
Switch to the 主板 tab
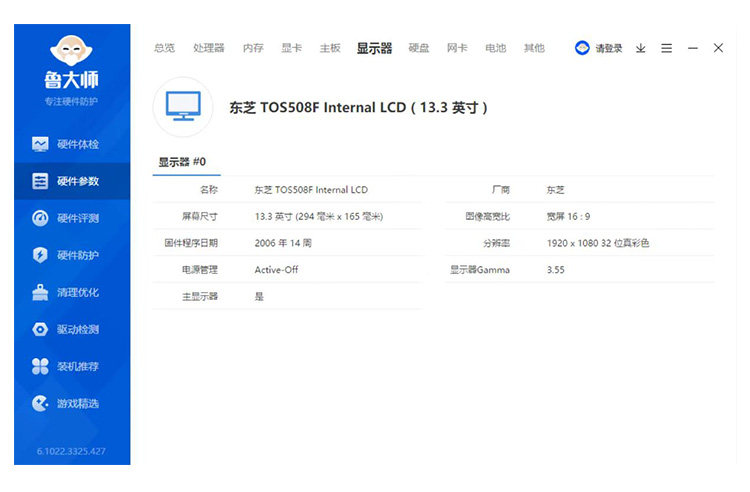click(x=330, y=48)
